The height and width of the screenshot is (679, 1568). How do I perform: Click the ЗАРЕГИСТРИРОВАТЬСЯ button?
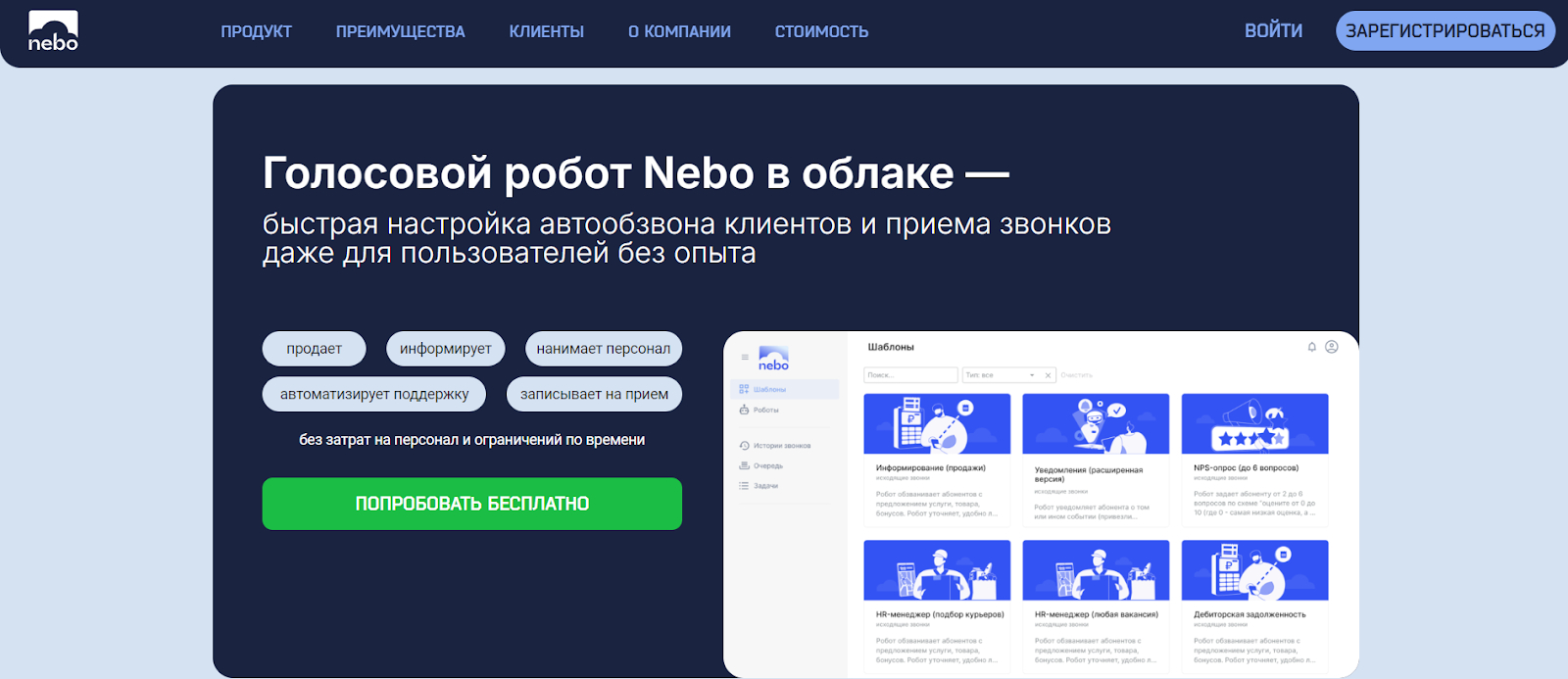pos(1445,31)
